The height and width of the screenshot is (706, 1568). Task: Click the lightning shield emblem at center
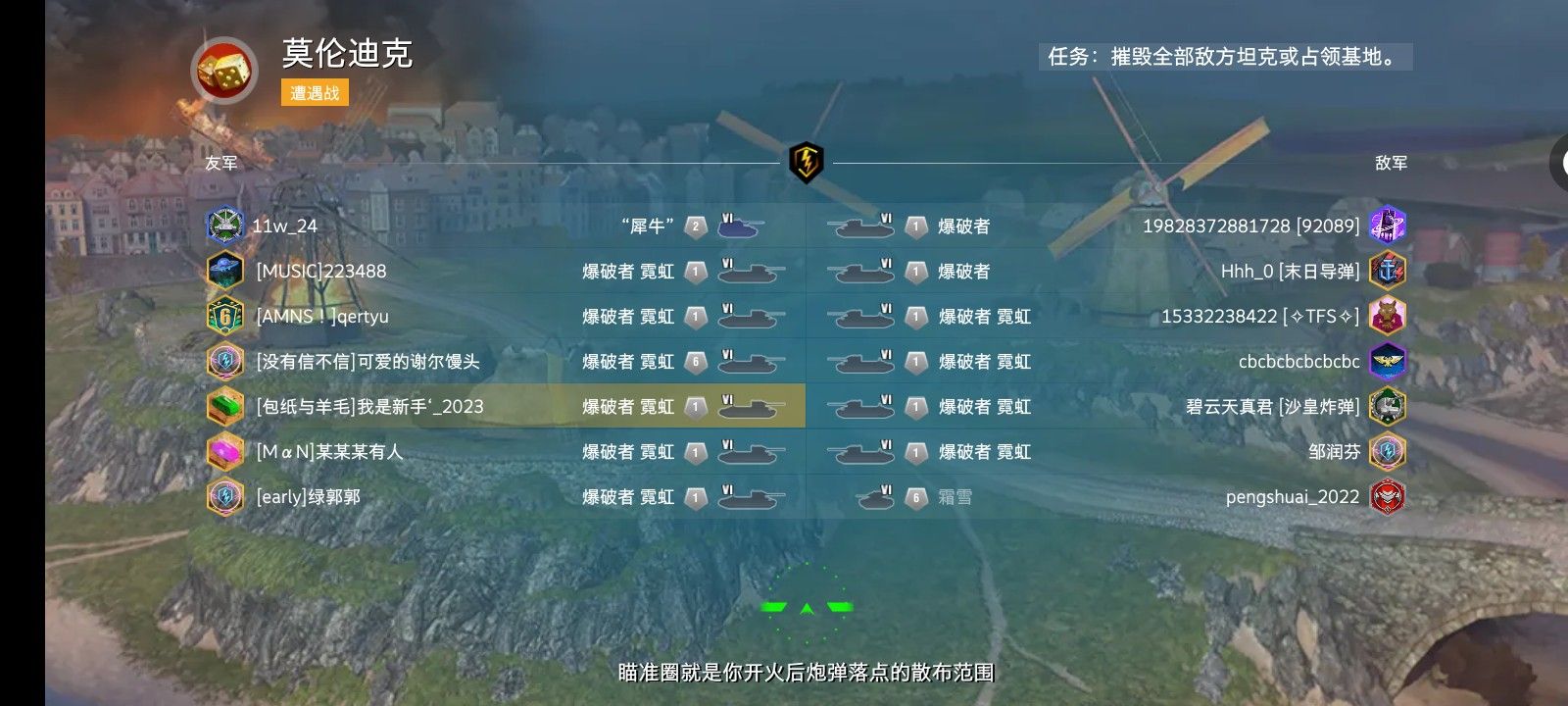807,162
